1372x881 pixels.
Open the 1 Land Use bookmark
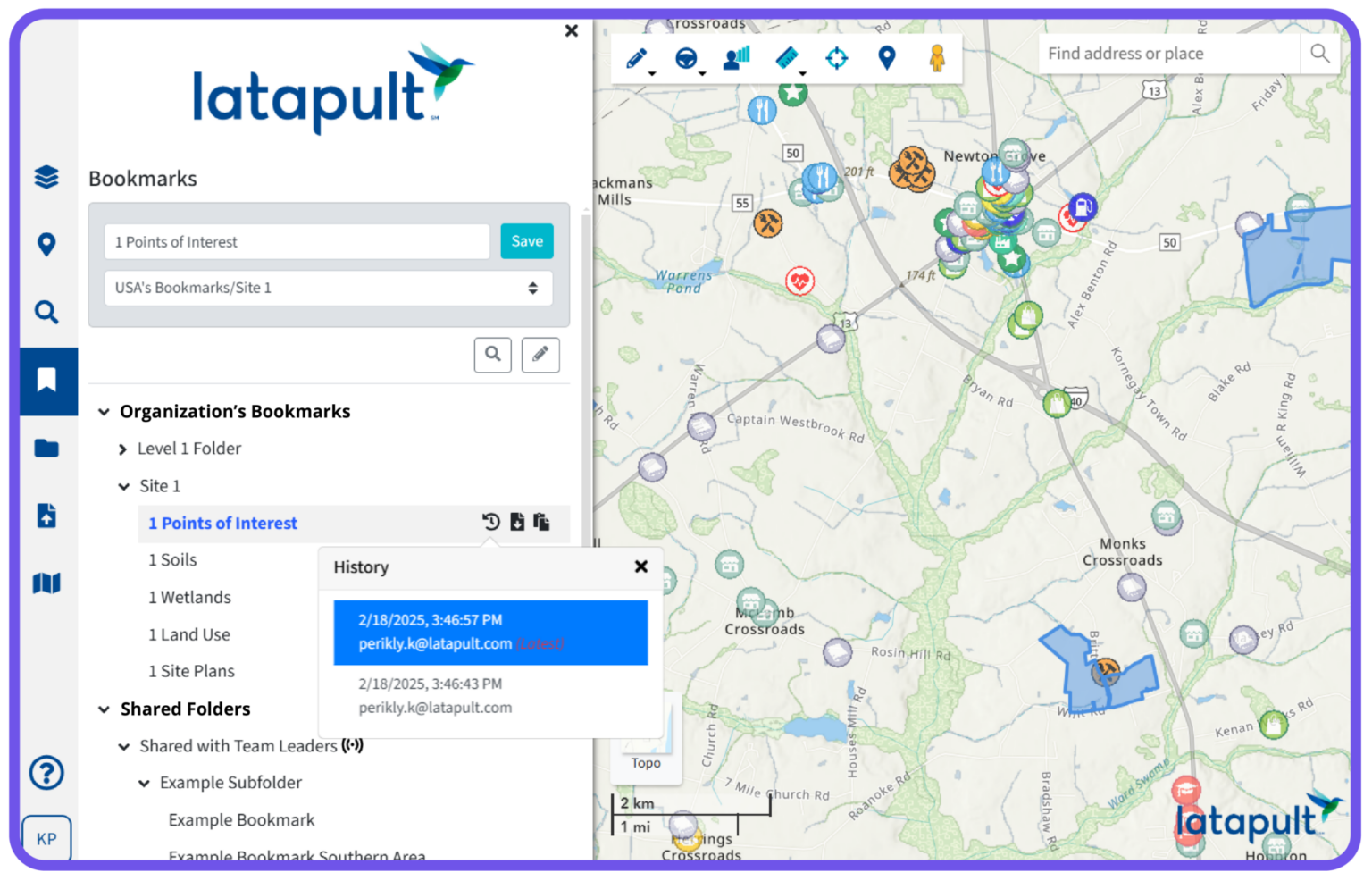pos(189,635)
